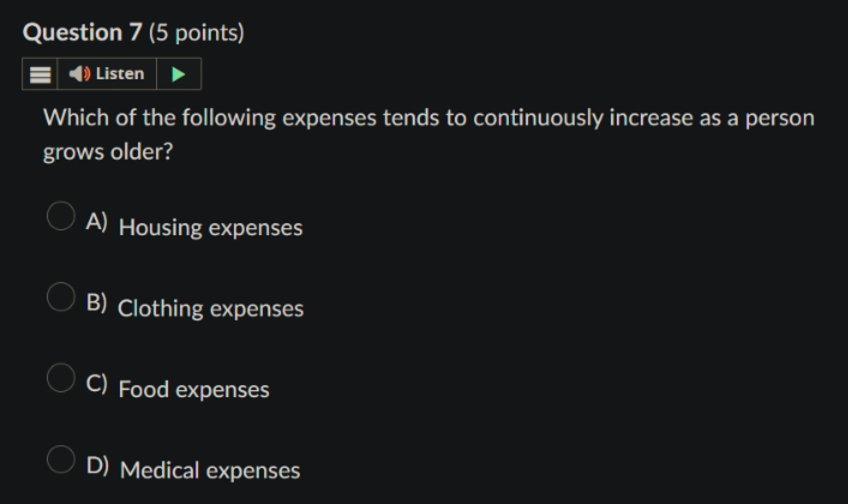
Task: Select radio button for option C
Action: pyautogui.click(x=61, y=377)
